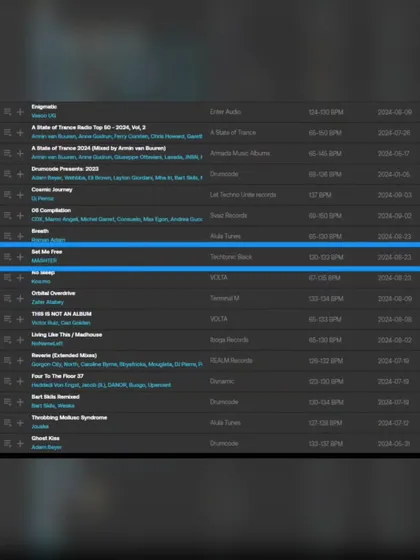420x560 pixels.
Task: Visit artist Weska under Bart Skils Remixed
Action: point(66,406)
